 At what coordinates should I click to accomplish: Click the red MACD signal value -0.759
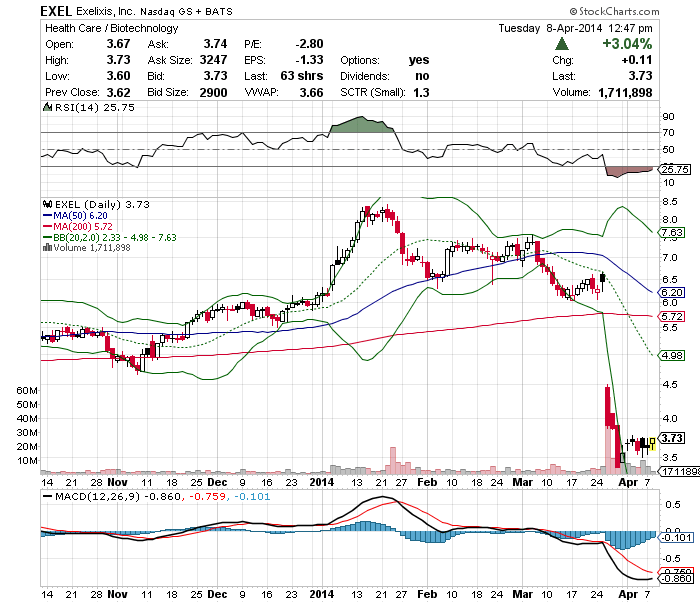(208, 497)
